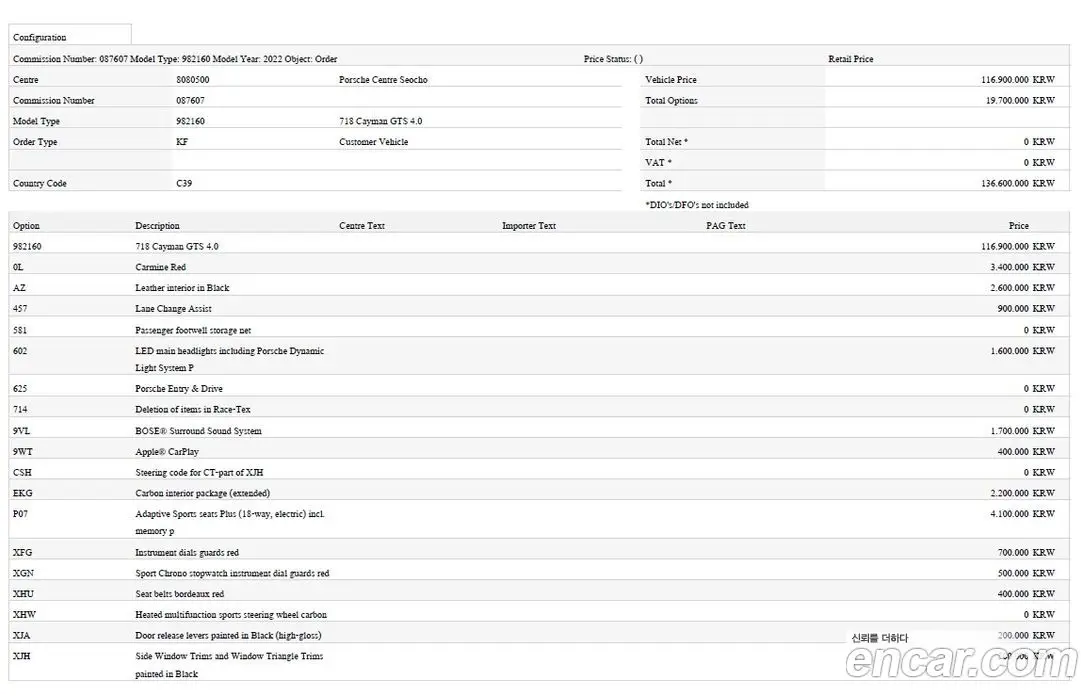Viewport: 1082px width, 696px height.
Task: Click the Centre Text column header
Action: coord(362,226)
